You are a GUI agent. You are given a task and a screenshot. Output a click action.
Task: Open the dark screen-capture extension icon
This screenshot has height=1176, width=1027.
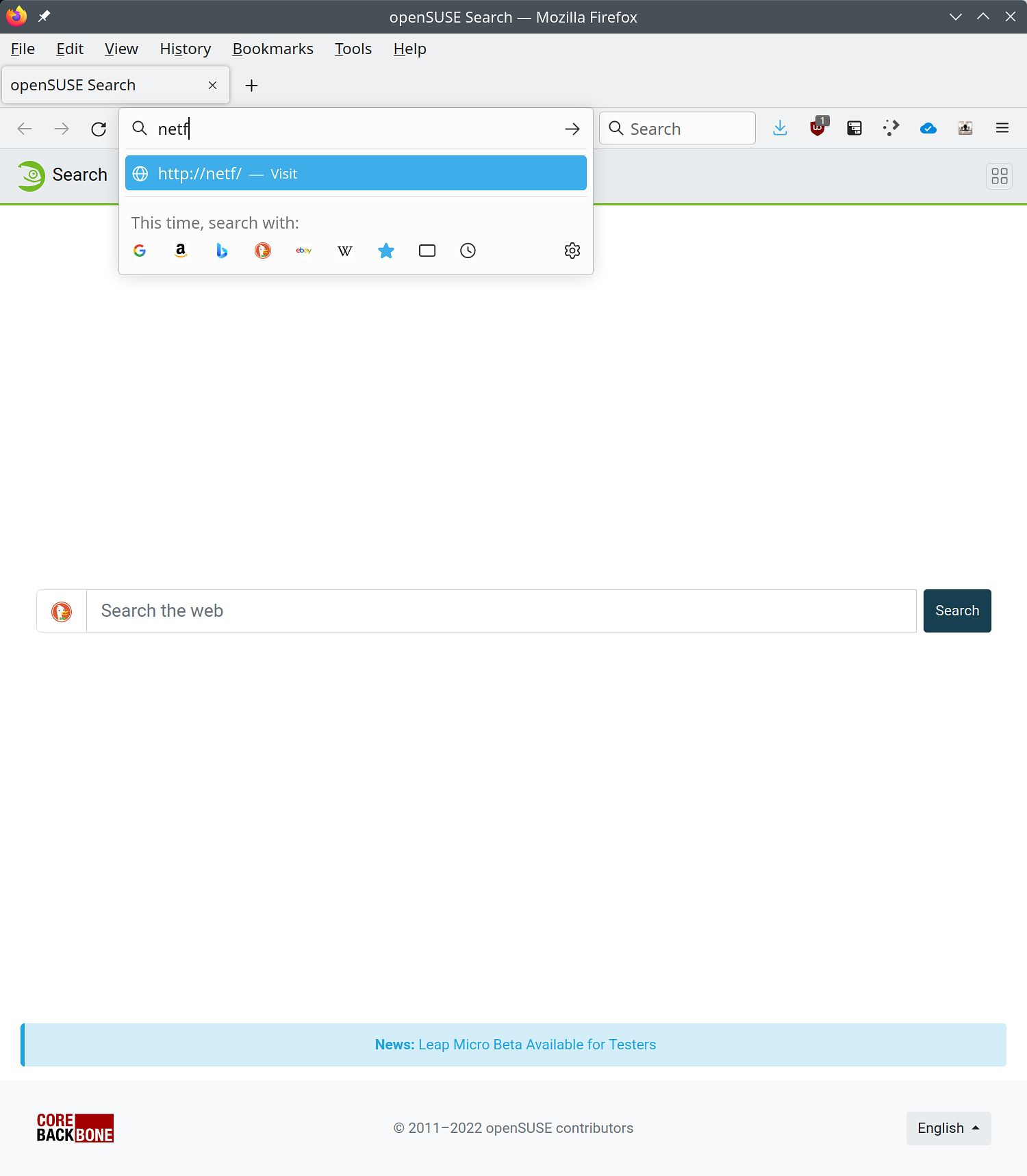coord(854,128)
